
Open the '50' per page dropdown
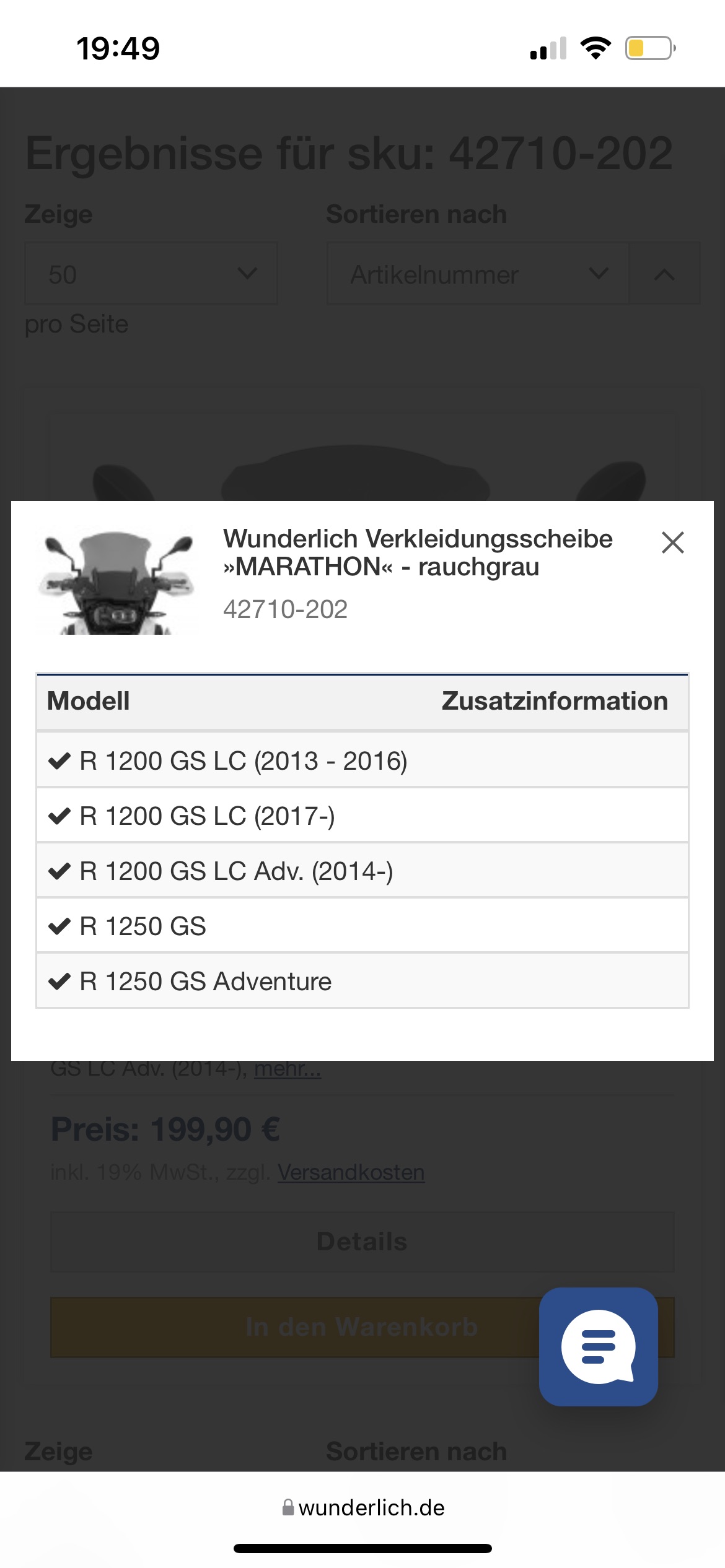click(x=151, y=274)
